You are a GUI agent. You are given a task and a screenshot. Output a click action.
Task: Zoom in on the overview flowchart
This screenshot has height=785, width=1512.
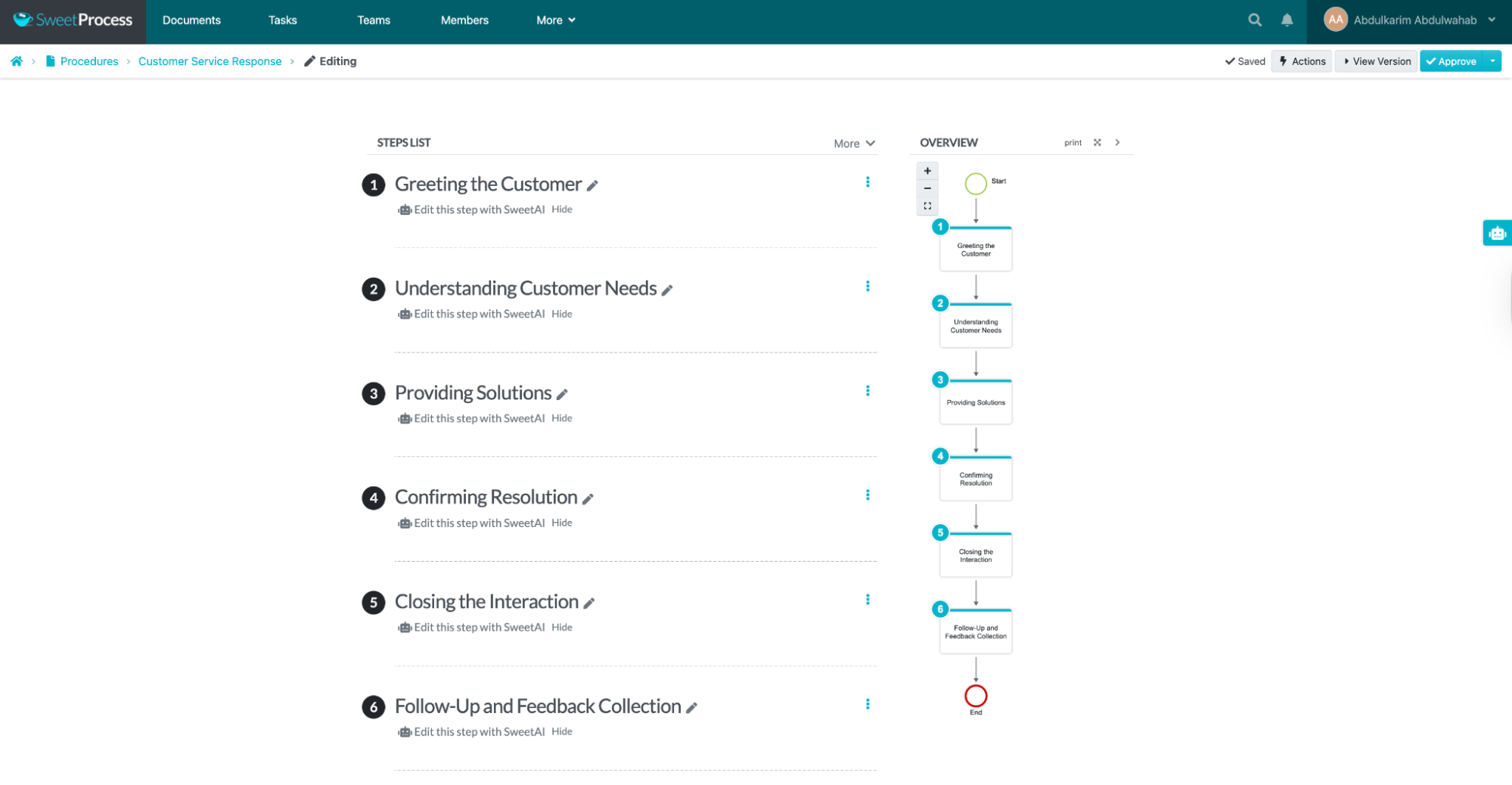(927, 171)
